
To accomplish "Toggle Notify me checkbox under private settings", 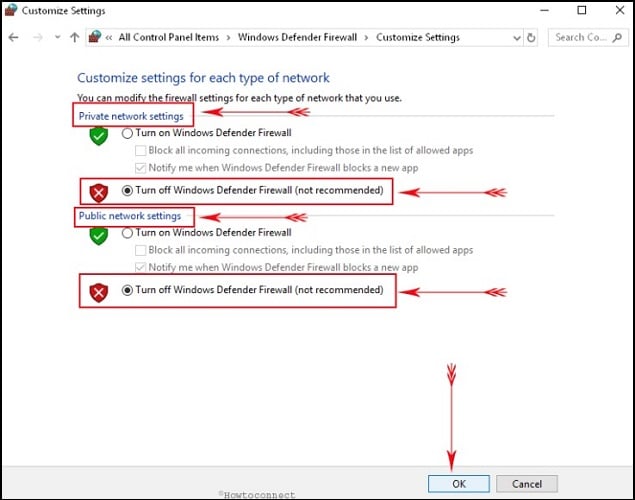I will [141, 168].
